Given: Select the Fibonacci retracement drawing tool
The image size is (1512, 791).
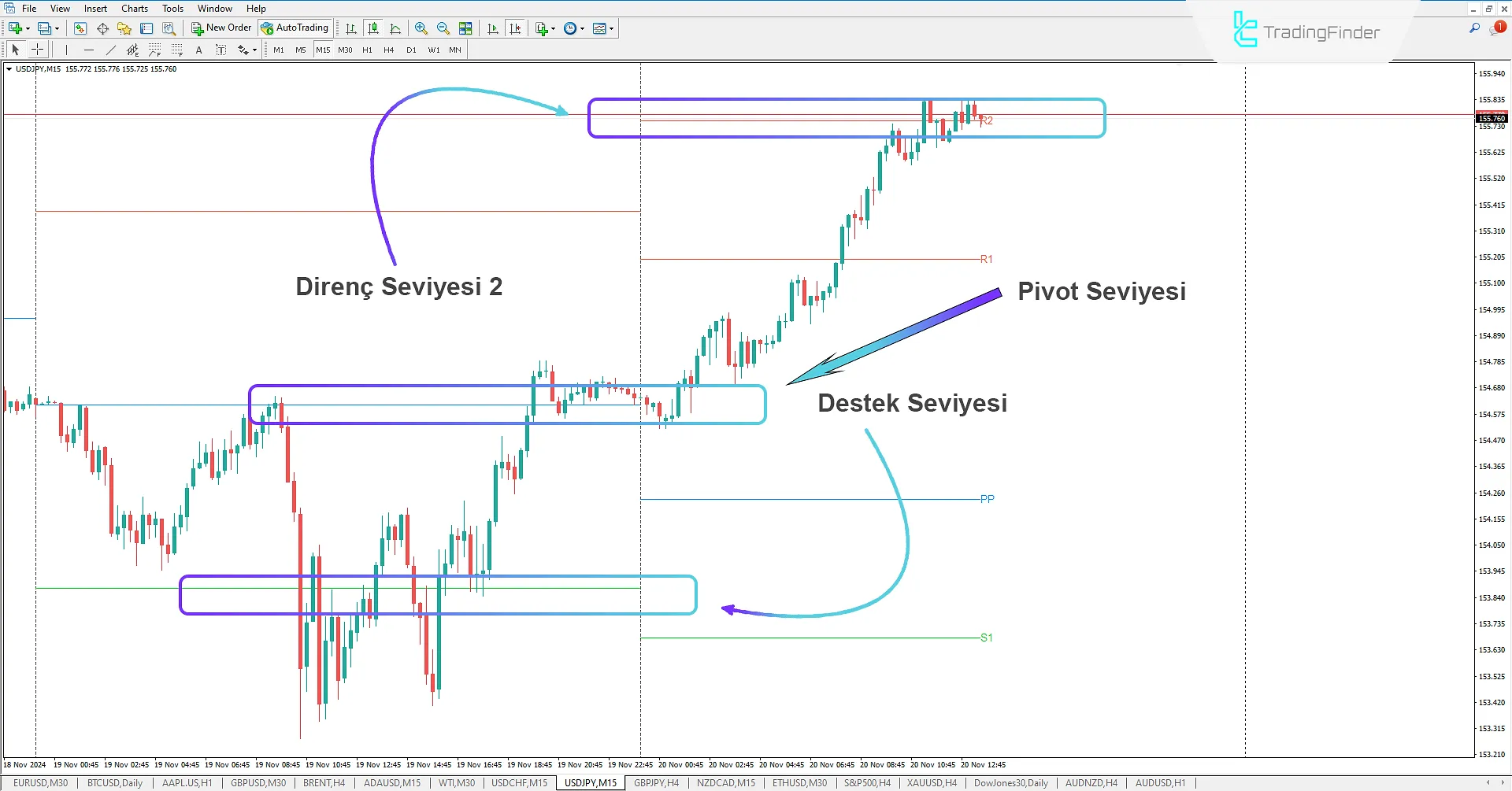Looking at the screenshot, I should coord(155,50).
